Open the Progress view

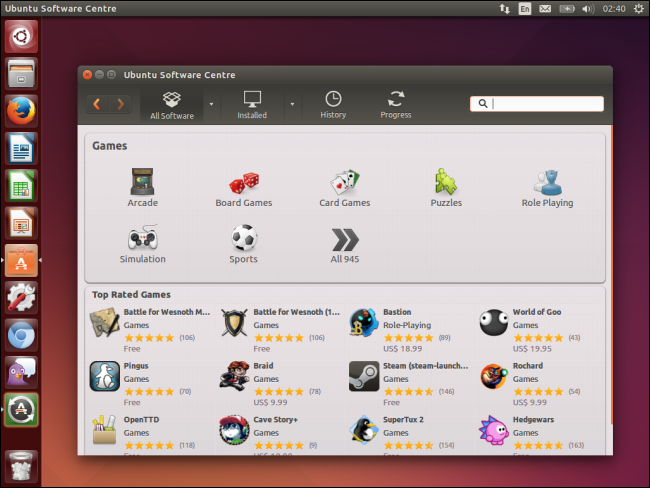coord(396,105)
